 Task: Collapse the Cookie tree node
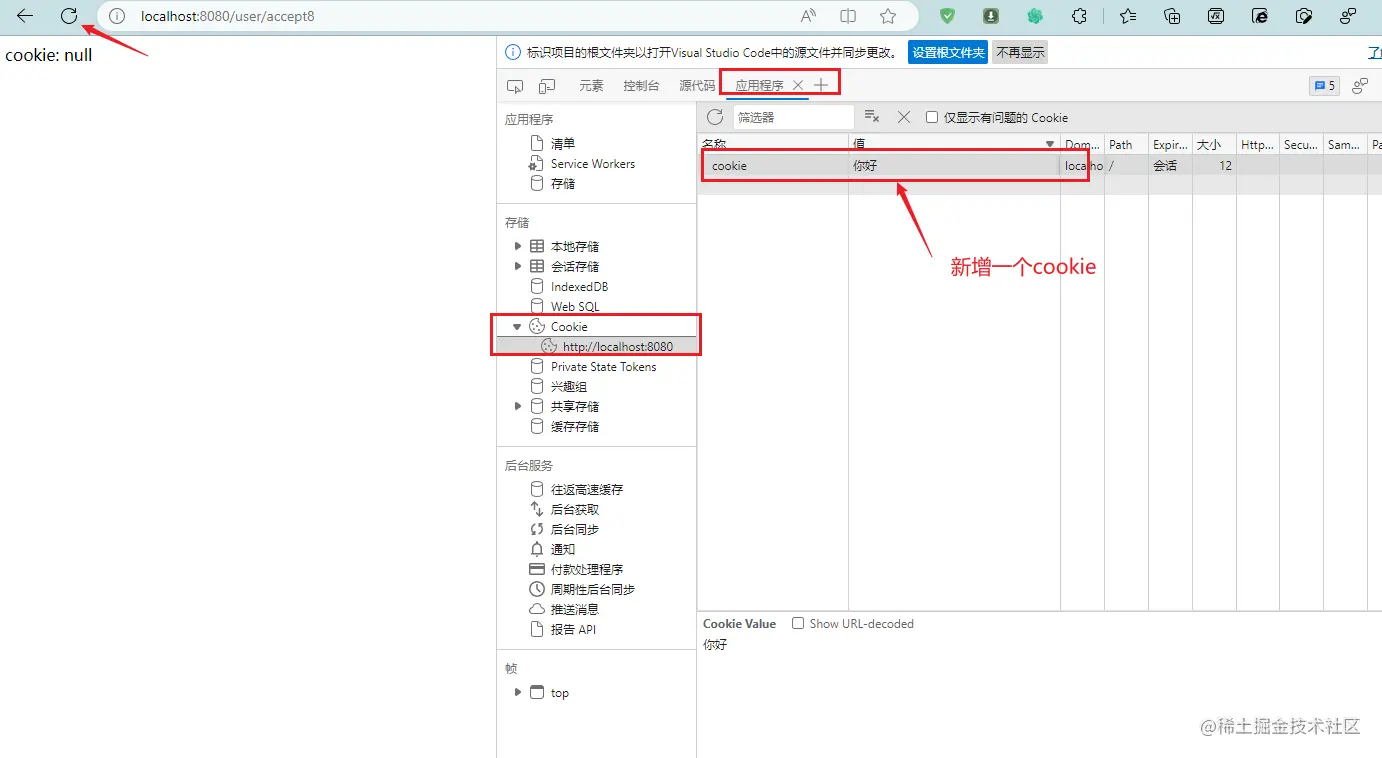tap(517, 326)
